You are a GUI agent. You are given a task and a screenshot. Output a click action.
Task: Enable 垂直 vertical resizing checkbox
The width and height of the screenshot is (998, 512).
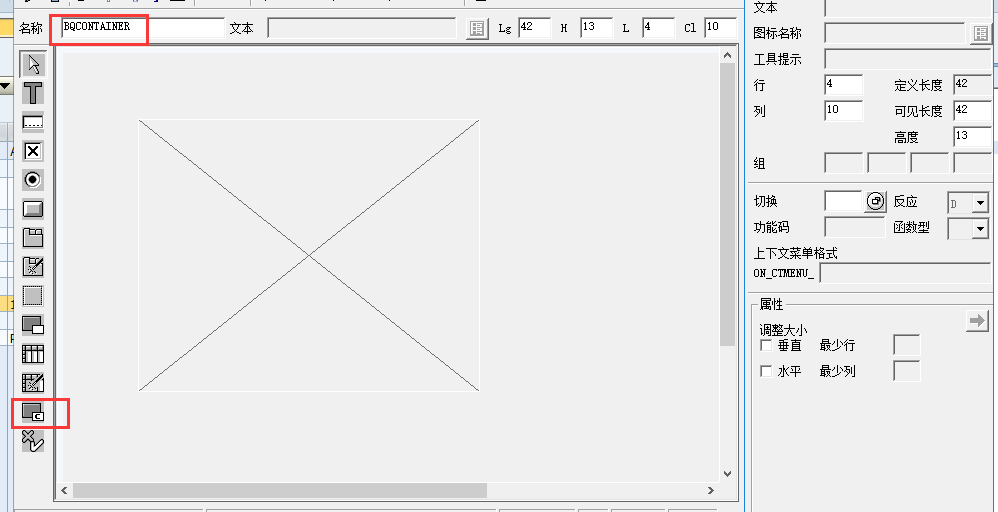766,345
